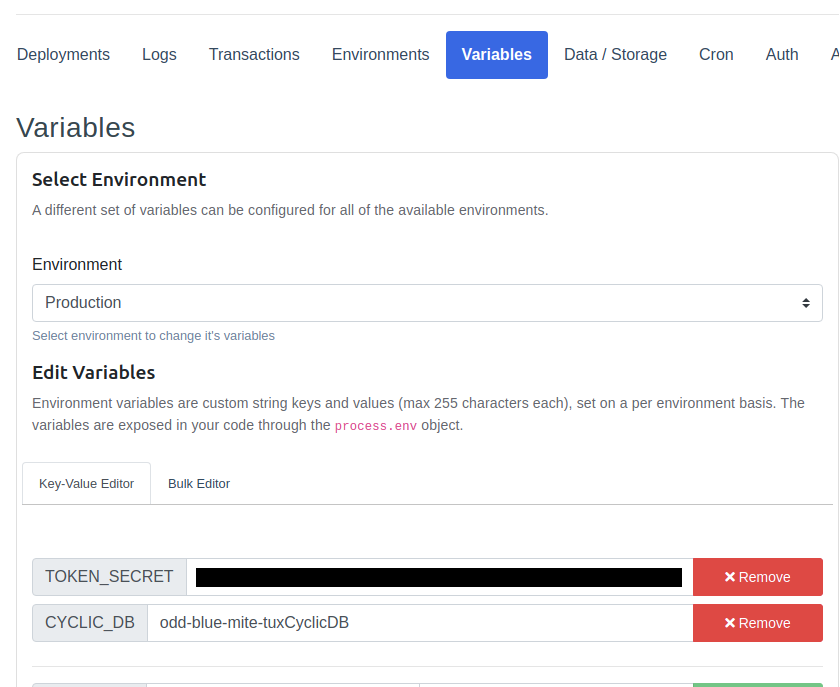Viewport: 840px width, 687px height.
Task: Open the Environments tab
Action: [380, 54]
